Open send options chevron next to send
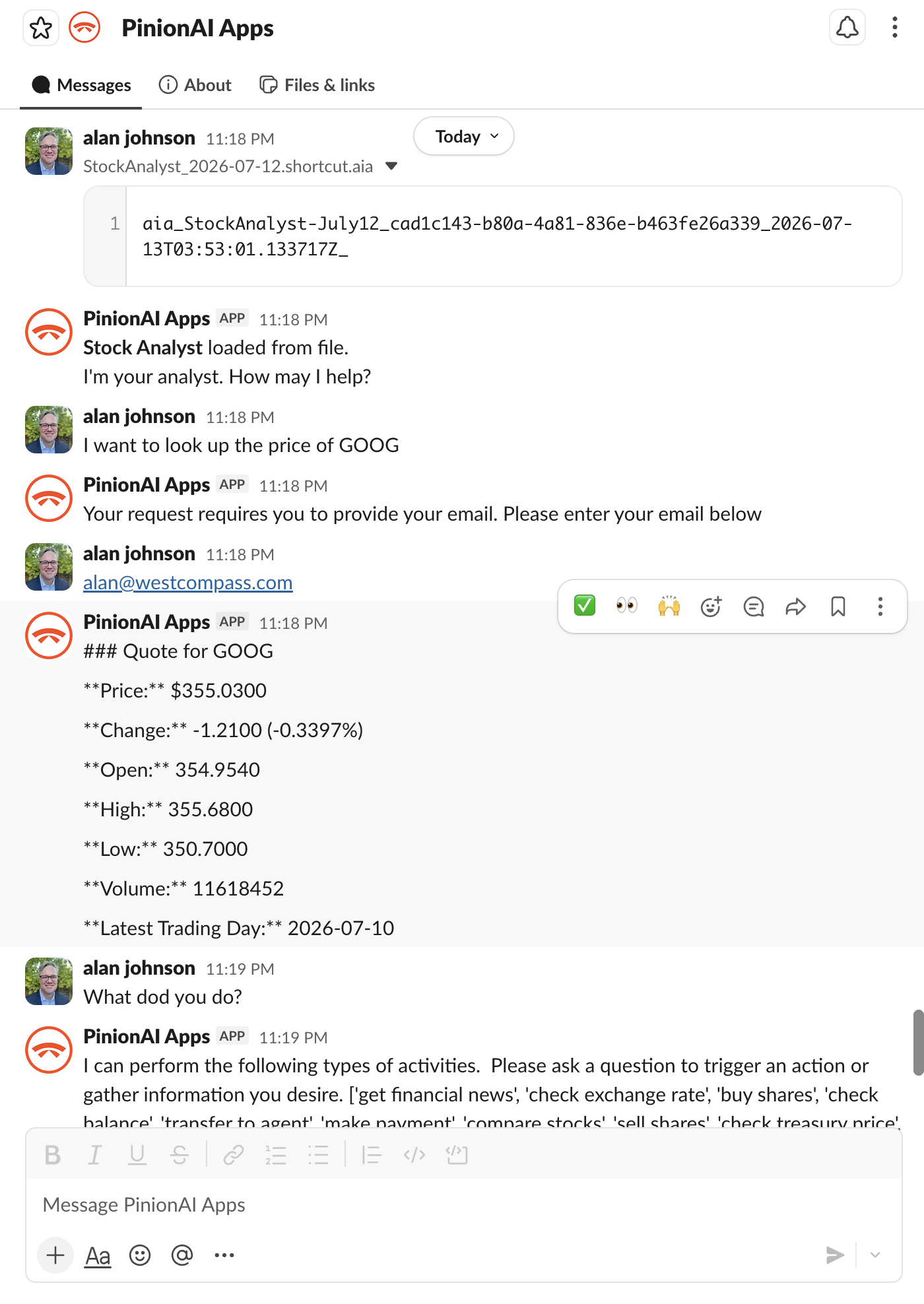Image resolution: width=924 pixels, height=1304 pixels. [875, 1255]
